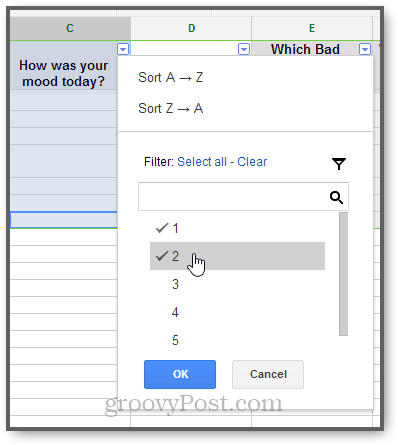Open filter dropdown on column C
Screen dimensions: 398x445
click(x=123, y=49)
